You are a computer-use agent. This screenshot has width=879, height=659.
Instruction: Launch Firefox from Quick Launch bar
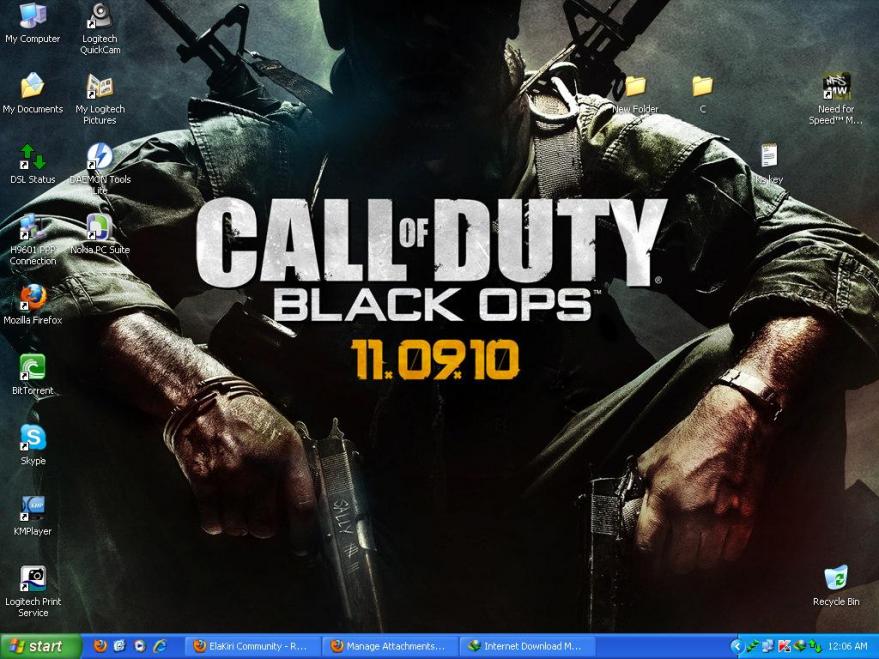tap(100, 646)
